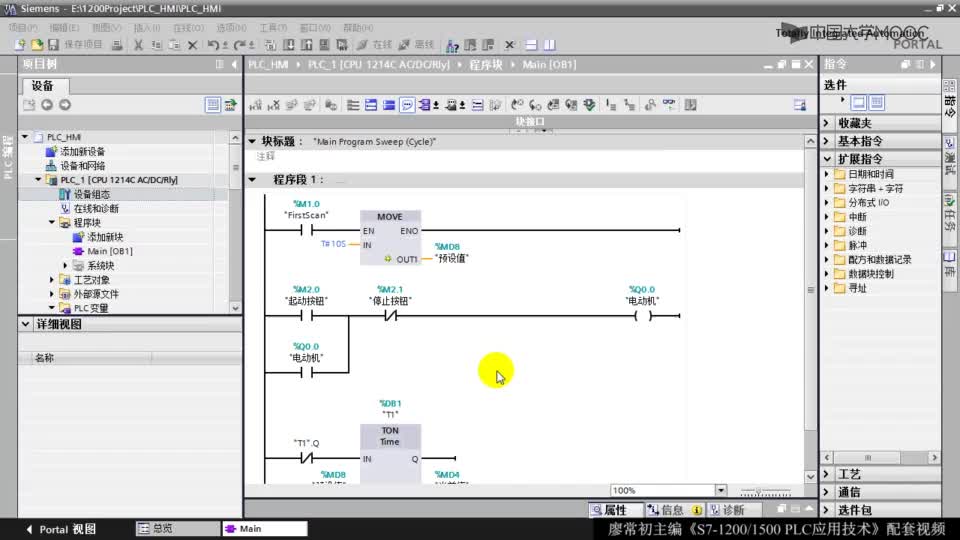The width and height of the screenshot is (960, 540).
Task: Select 设备组态 in project tree
Action: pyautogui.click(x=92, y=194)
